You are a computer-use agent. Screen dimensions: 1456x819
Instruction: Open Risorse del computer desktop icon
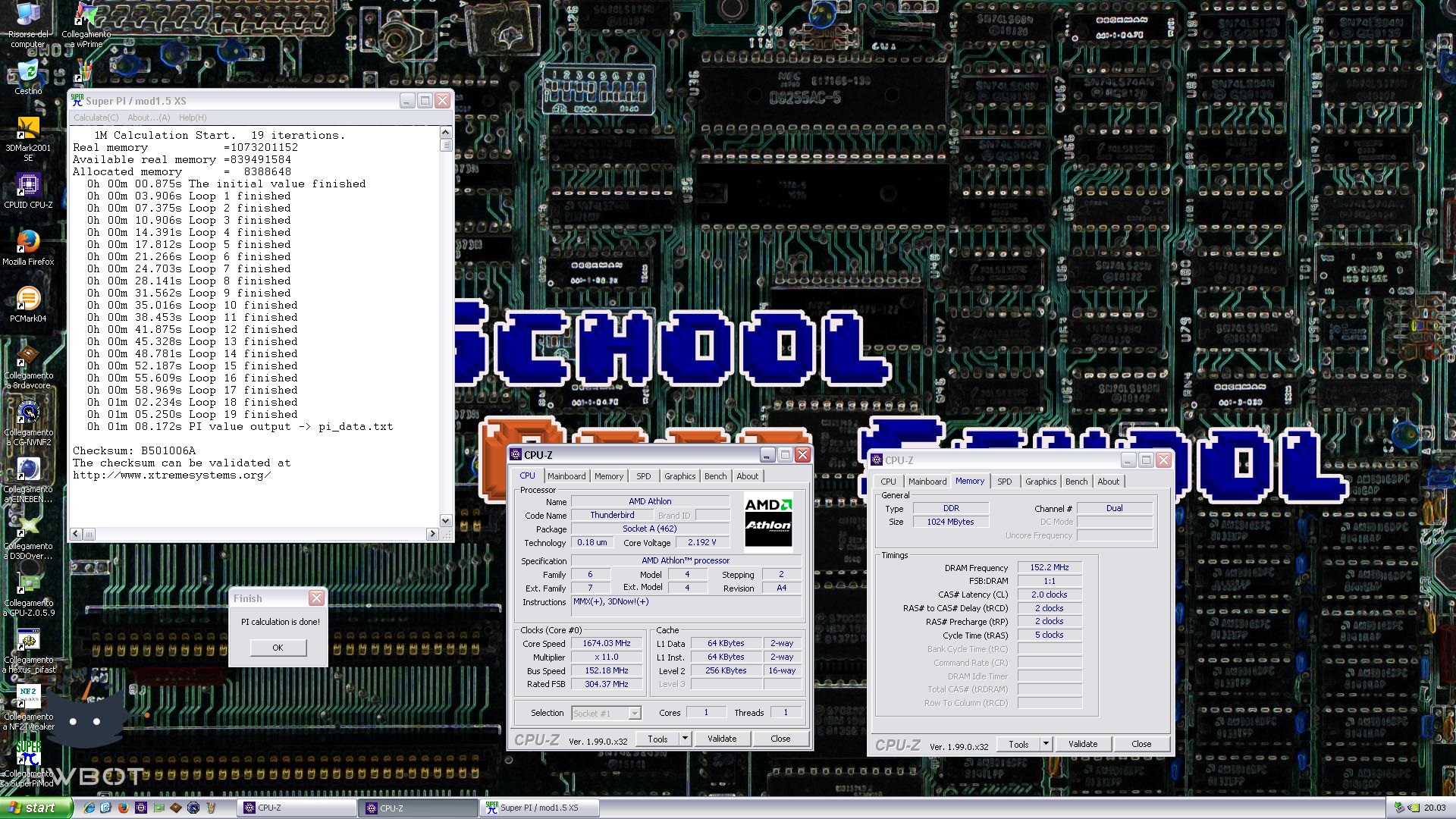click(28, 24)
